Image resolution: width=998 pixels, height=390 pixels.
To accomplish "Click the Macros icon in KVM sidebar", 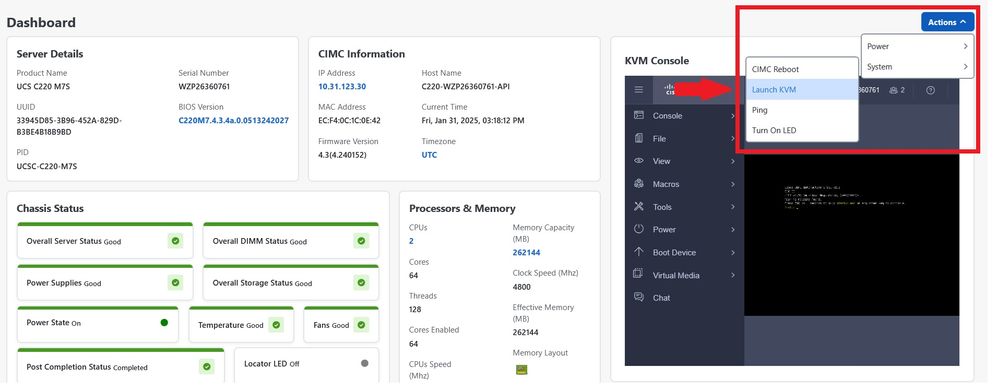I will (x=639, y=184).
